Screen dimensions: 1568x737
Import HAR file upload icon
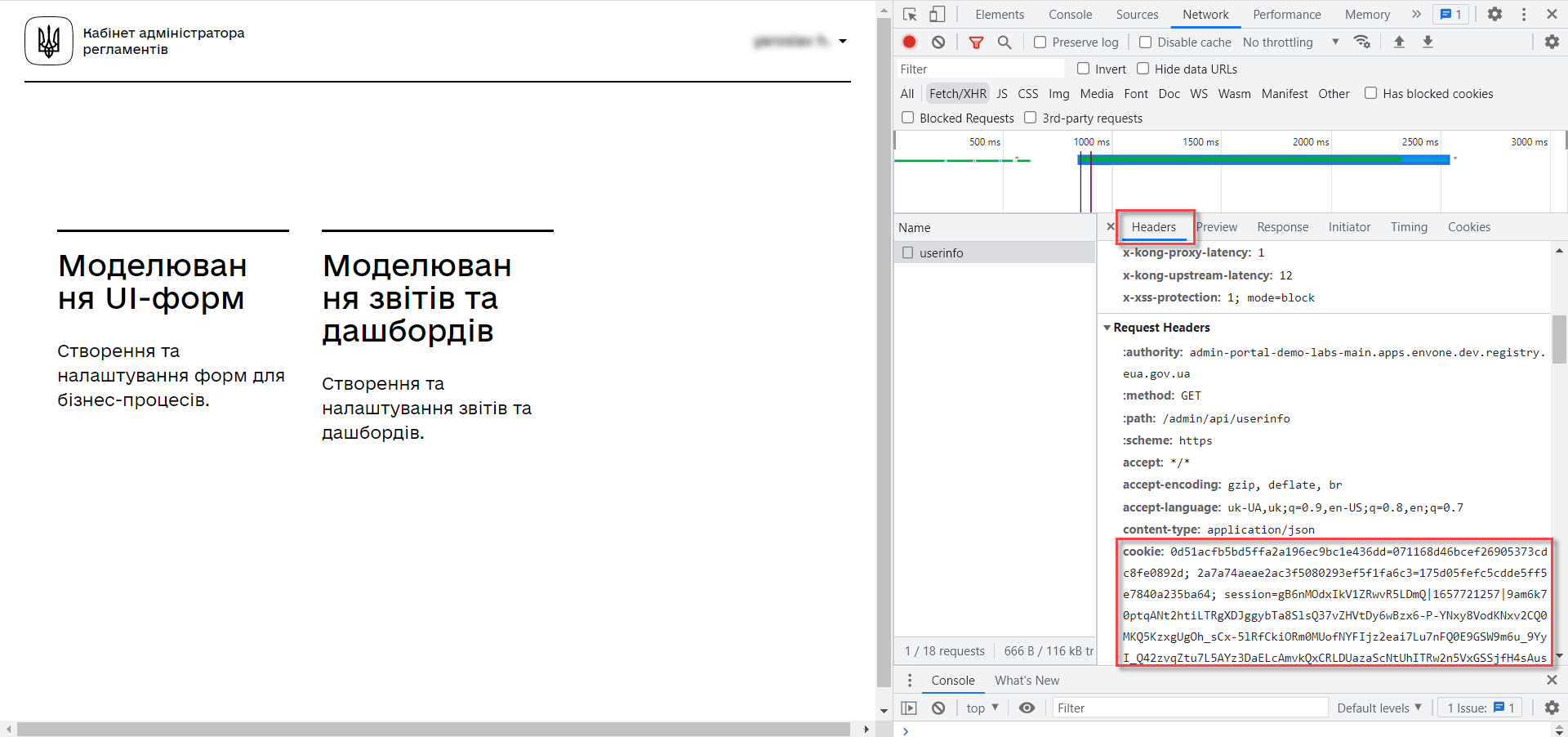click(x=1399, y=42)
